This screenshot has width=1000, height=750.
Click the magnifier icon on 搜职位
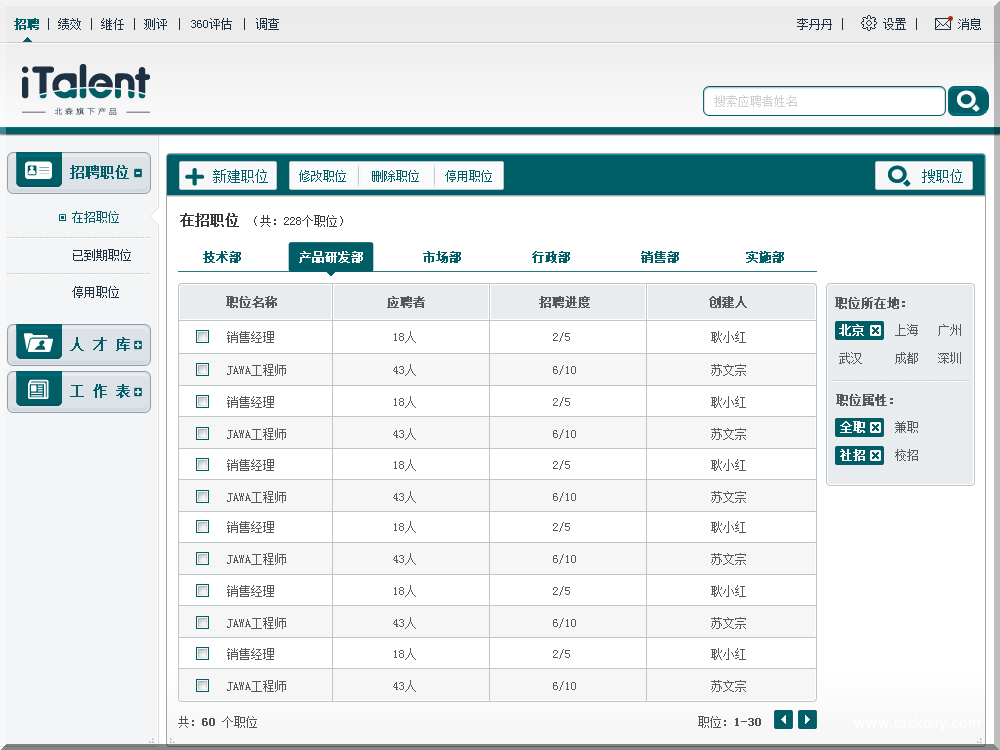[899, 175]
